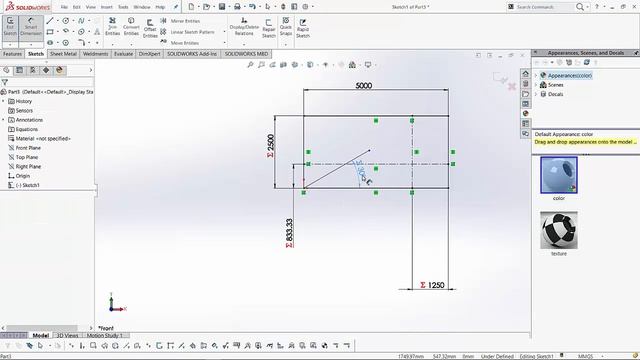Select the Sketch Fillet tool
The height and width of the screenshot is (360, 640).
[81, 42]
